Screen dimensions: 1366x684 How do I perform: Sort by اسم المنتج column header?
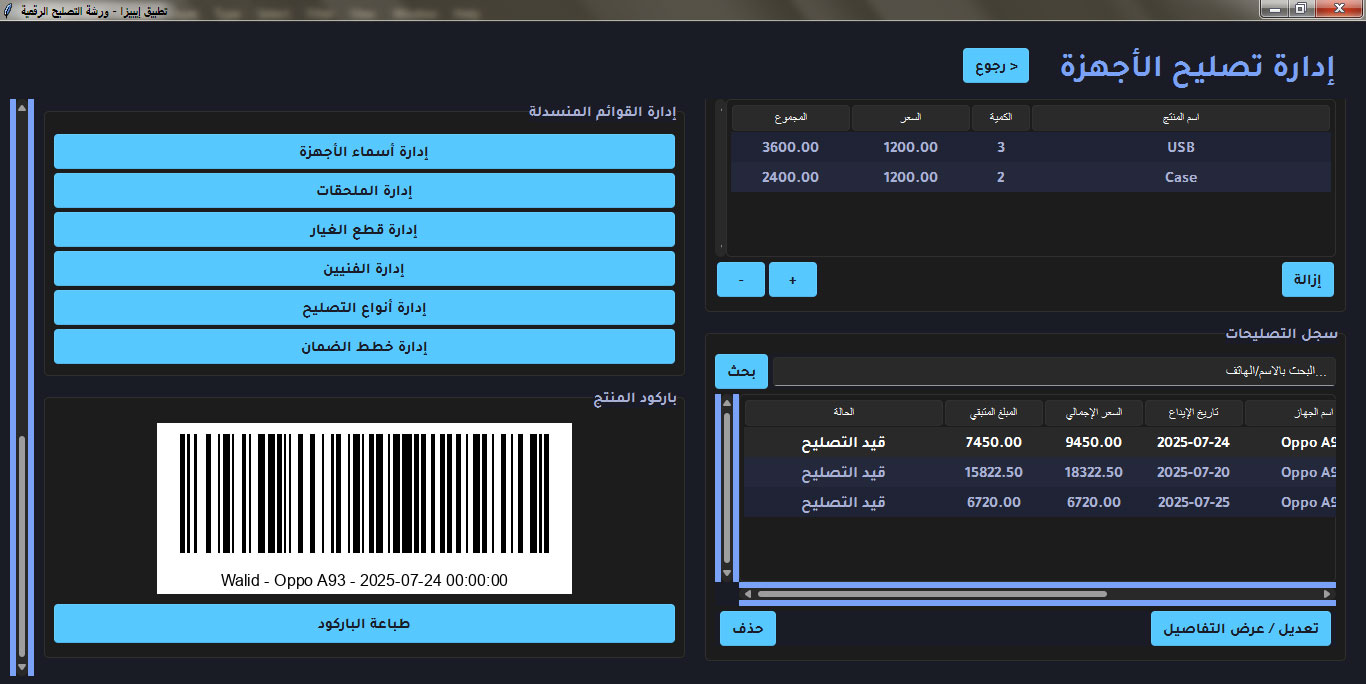pyautogui.click(x=1181, y=118)
